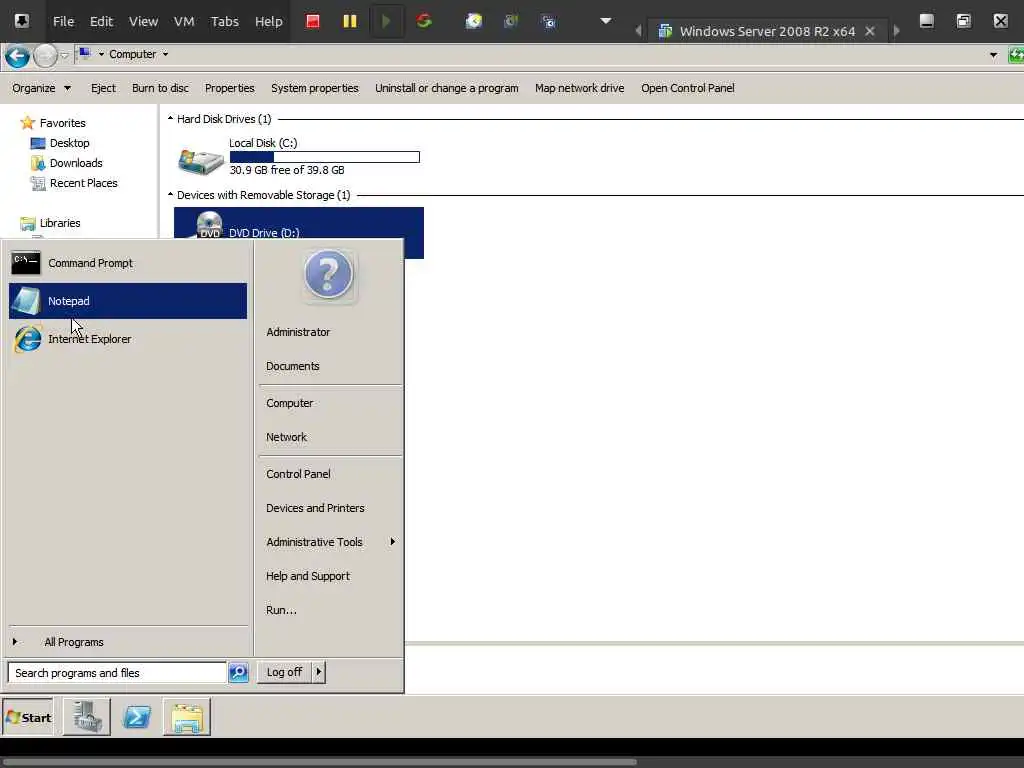Screen dimensions: 1024x768
Task: Open Documents from Start menu
Action: (293, 366)
